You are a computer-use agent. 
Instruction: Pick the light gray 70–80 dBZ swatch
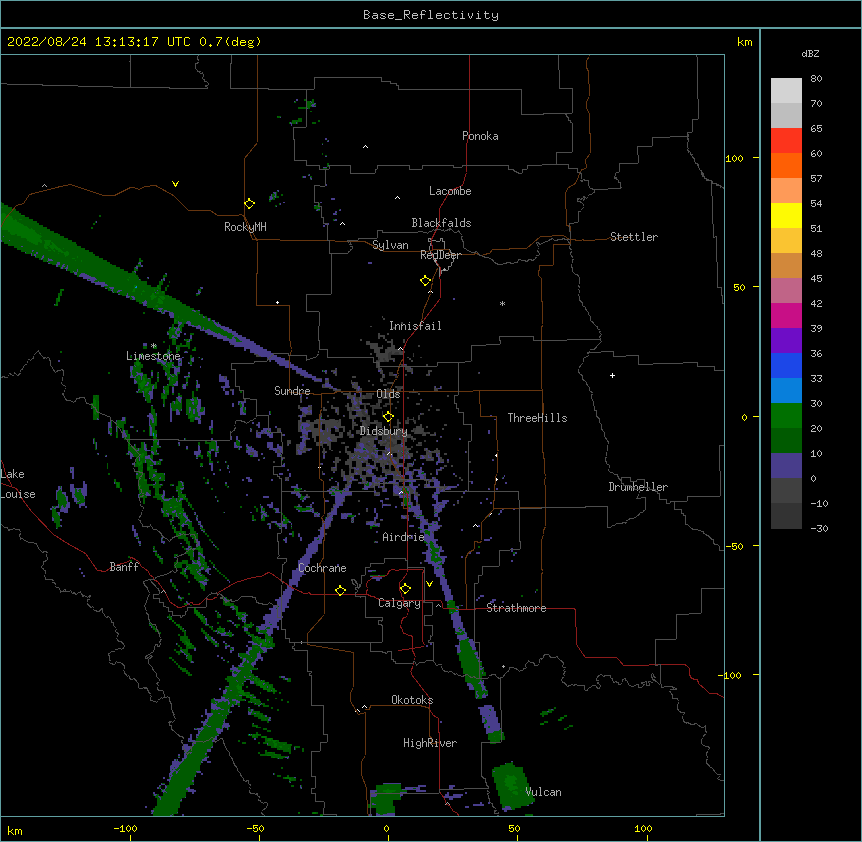pos(786,91)
